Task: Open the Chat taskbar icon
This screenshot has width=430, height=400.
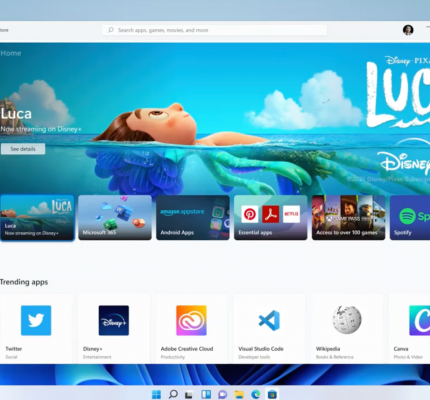Action: click(222, 395)
